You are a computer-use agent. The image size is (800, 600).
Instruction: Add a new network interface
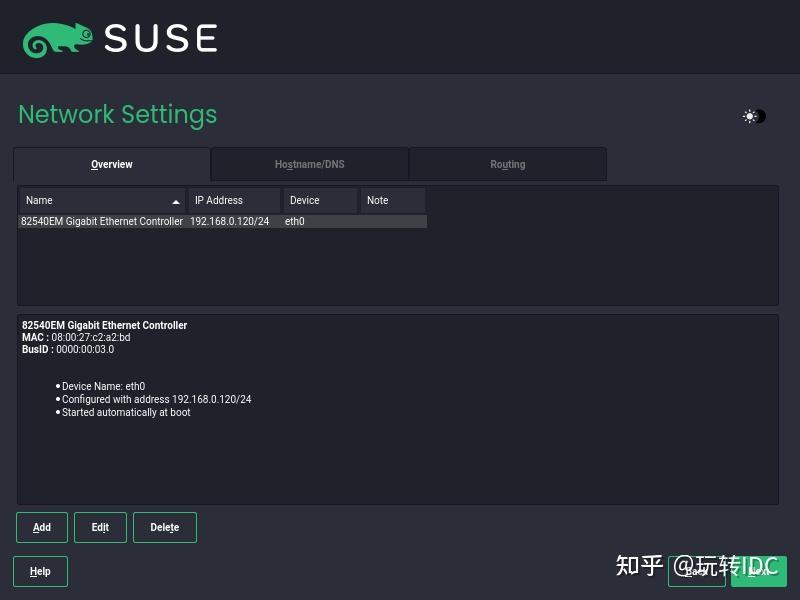[41, 527]
